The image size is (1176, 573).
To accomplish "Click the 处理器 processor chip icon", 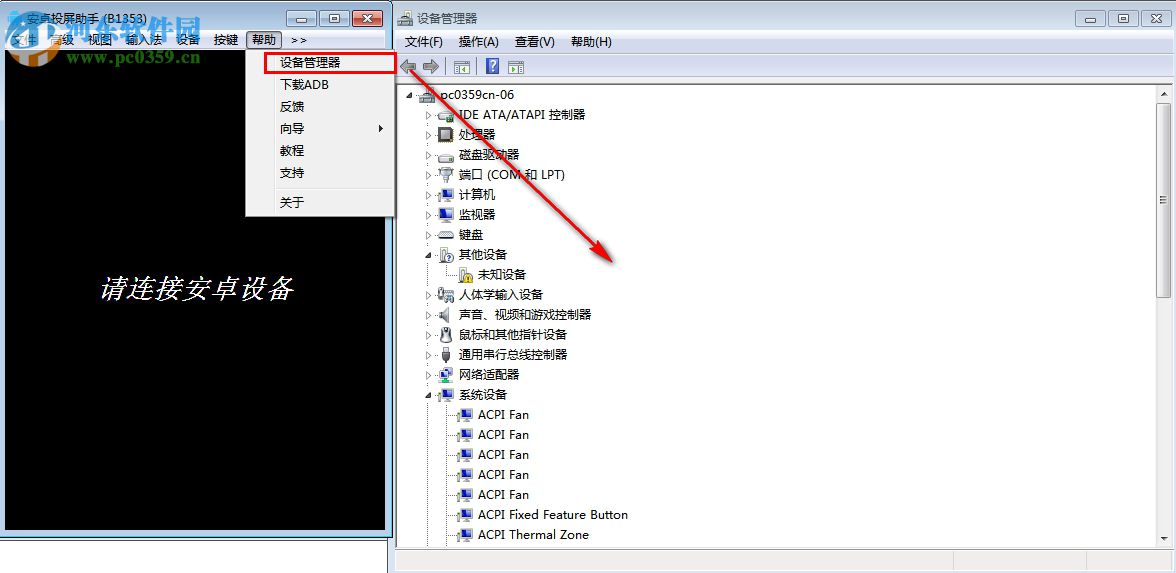I will (446, 135).
